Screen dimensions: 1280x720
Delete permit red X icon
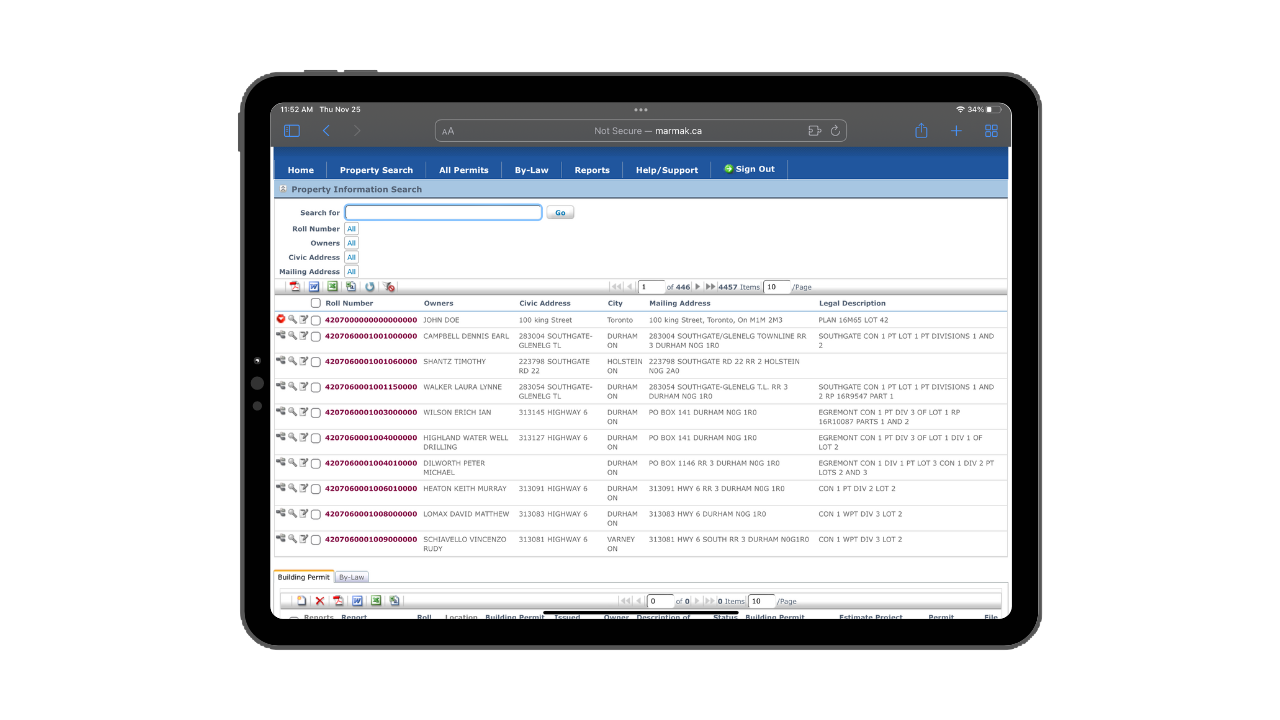(320, 601)
